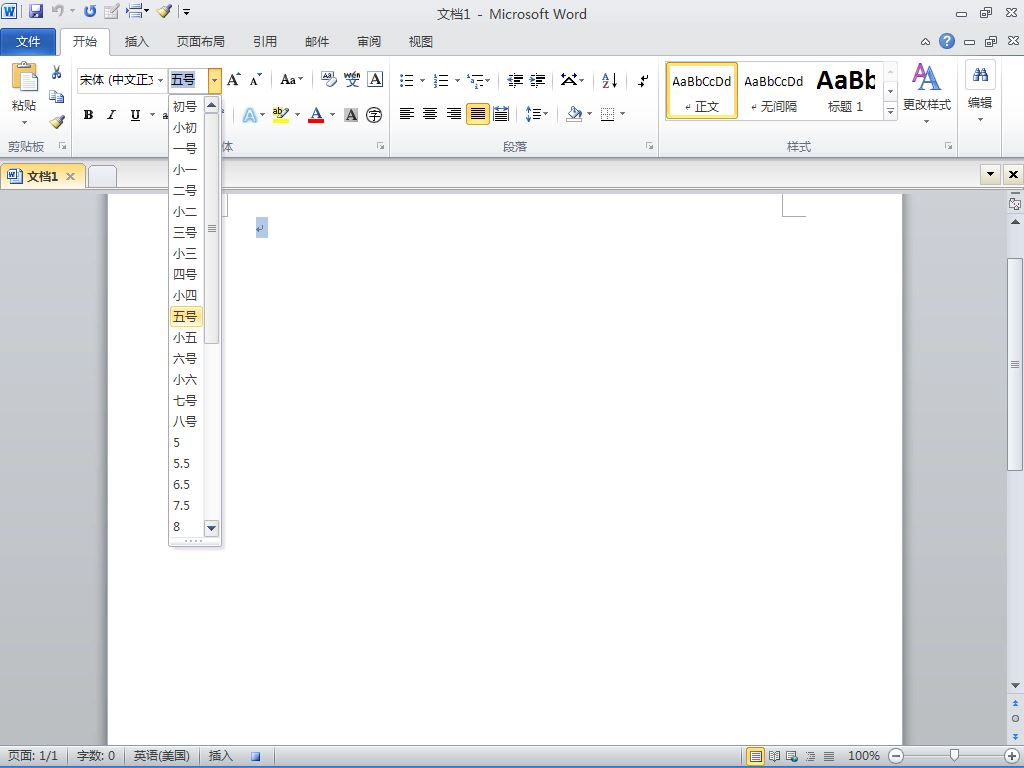The width and height of the screenshot is (1024, 768).
Task: Open the 文件 File tab
Action: (28, 42)
